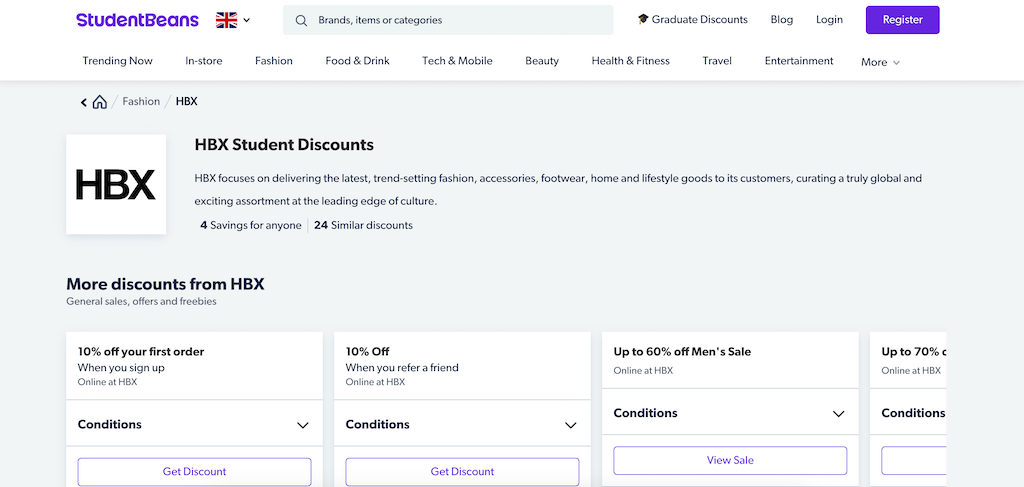Click the When you refer a friend text
The height and width of the screenshot is (487, 1024).
tap(402, 368)
